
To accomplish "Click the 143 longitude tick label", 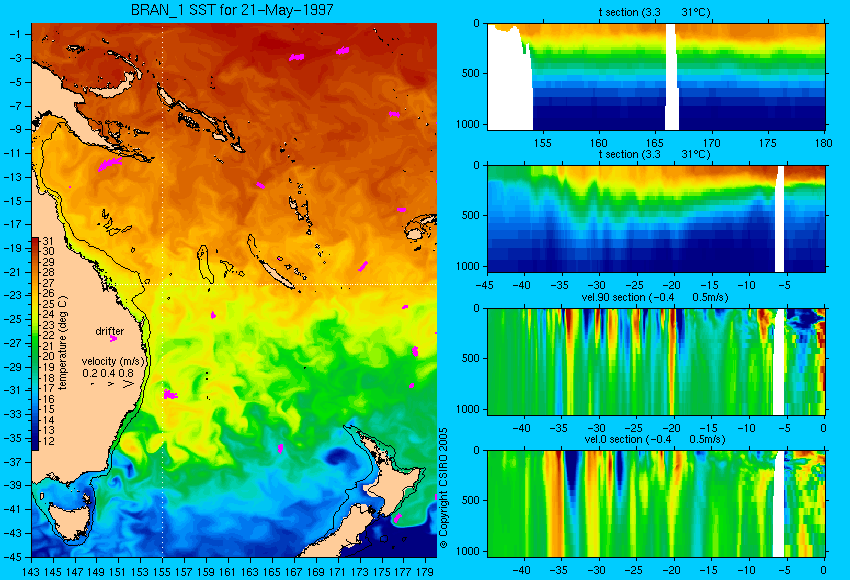I will point(31,571).
